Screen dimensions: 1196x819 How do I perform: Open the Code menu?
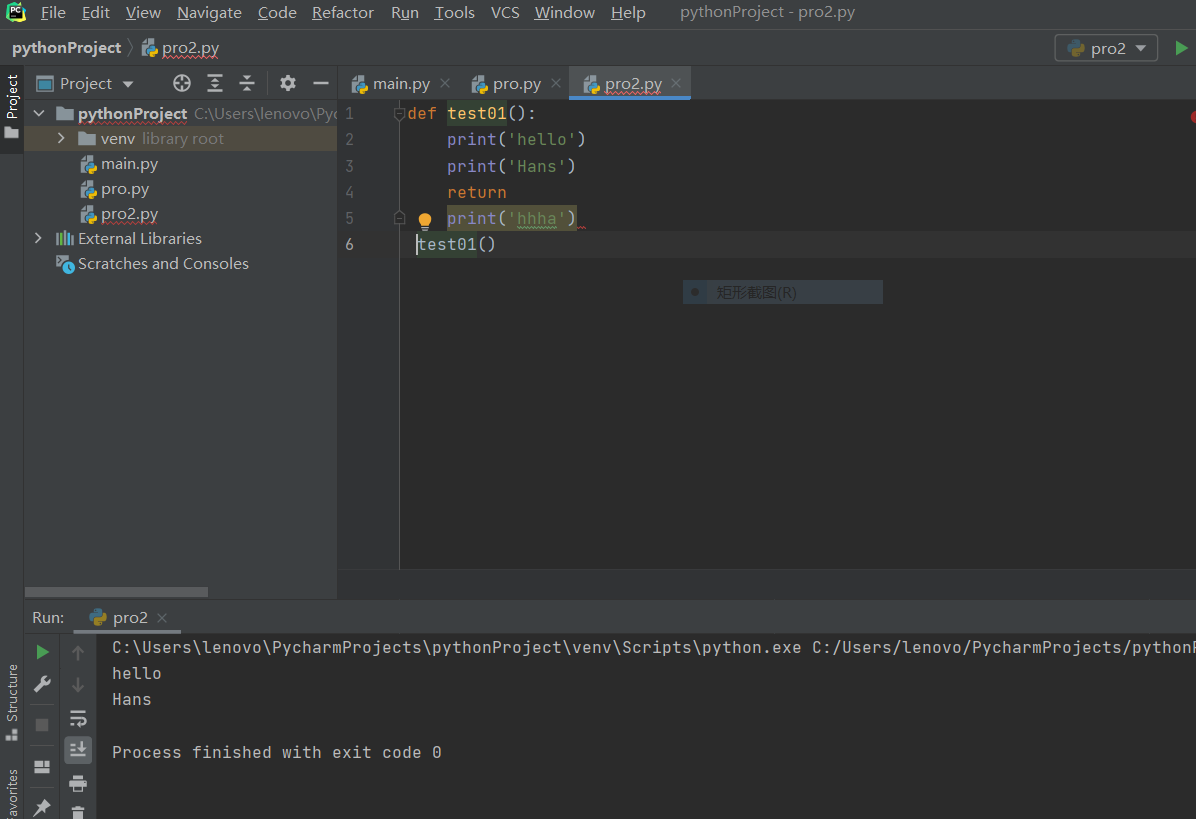tap(277, 13)
